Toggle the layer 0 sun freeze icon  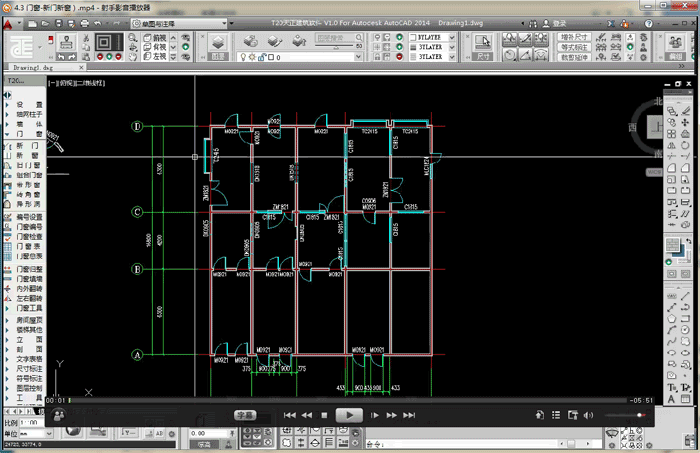tap(252, 57)
